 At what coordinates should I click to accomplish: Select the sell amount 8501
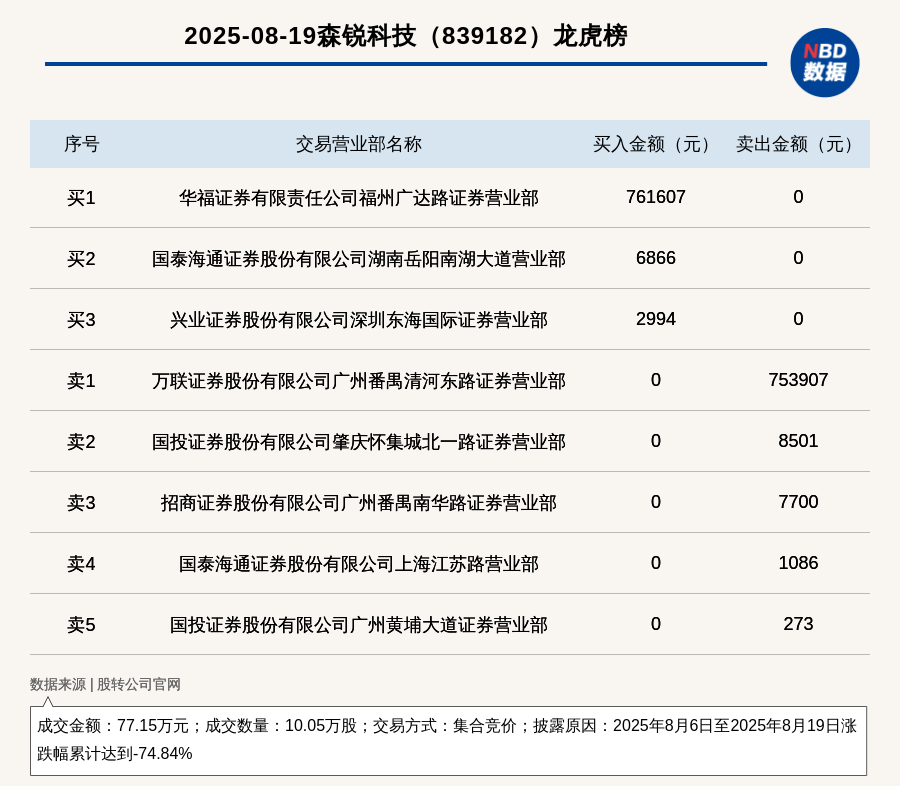pyautogui.click(x=798, y=440)
